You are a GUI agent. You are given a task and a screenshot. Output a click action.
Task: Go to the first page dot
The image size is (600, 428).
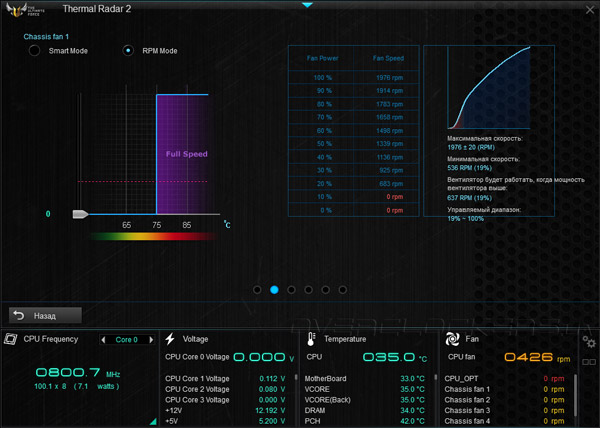click(257, 290)
